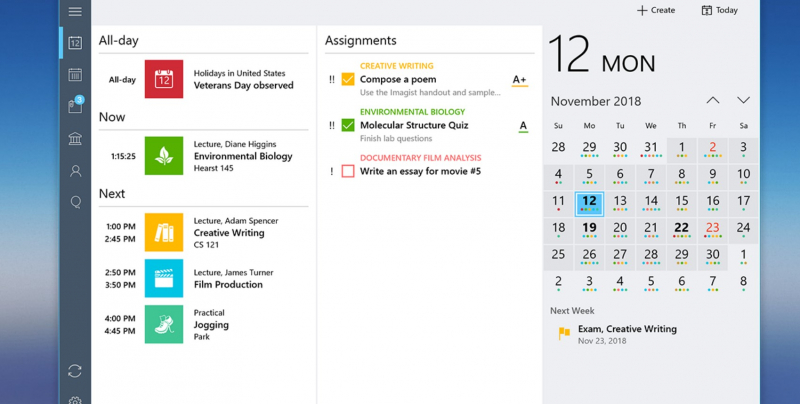Open the week calendar view icon

75,74
